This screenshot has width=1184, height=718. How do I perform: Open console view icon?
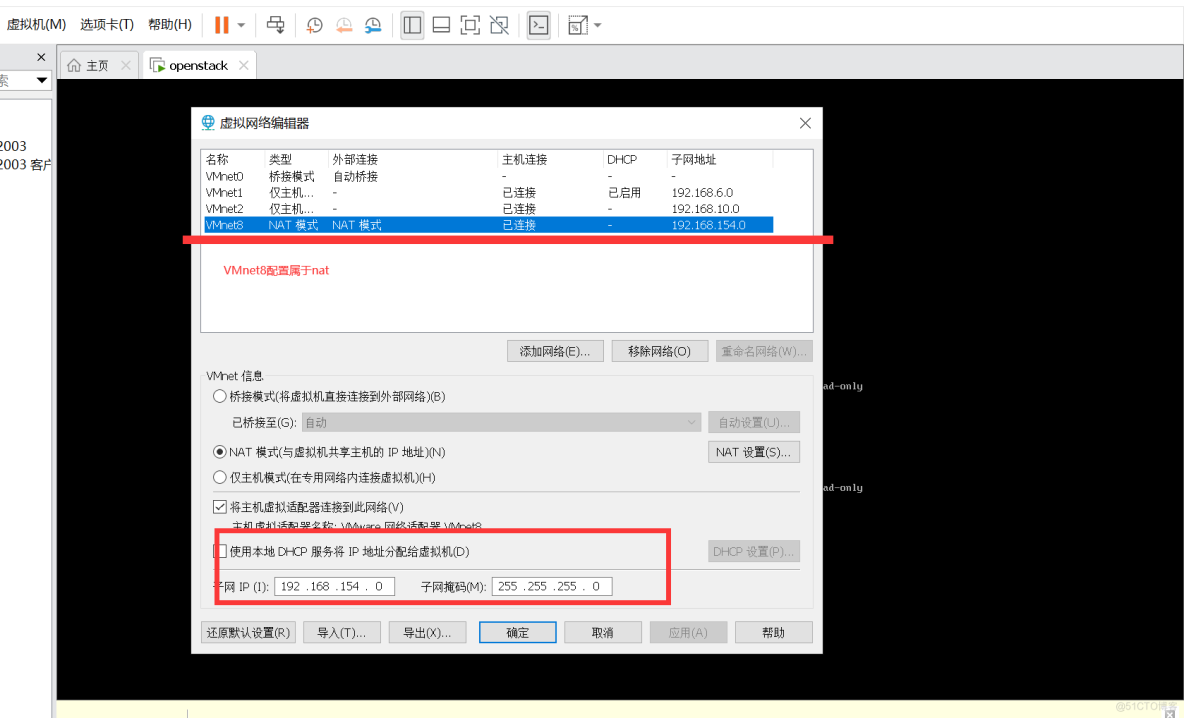538,25
